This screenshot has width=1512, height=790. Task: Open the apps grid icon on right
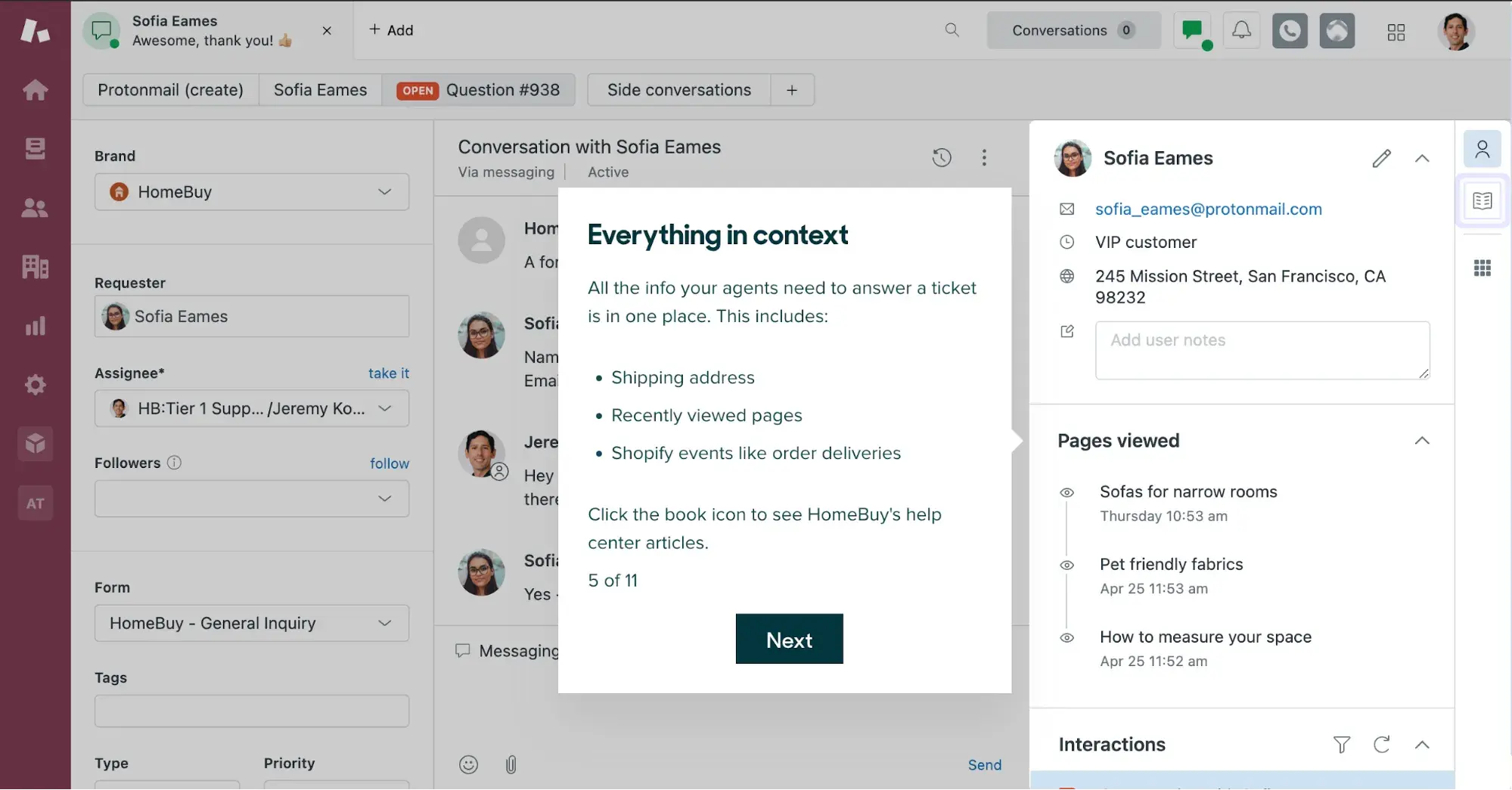pyautogui.click(x=1482, y=268)
